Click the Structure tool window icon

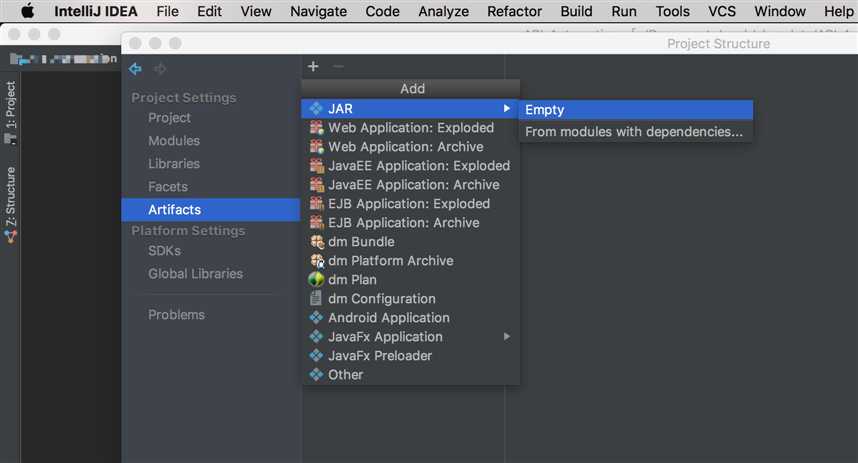click(11, 236)
